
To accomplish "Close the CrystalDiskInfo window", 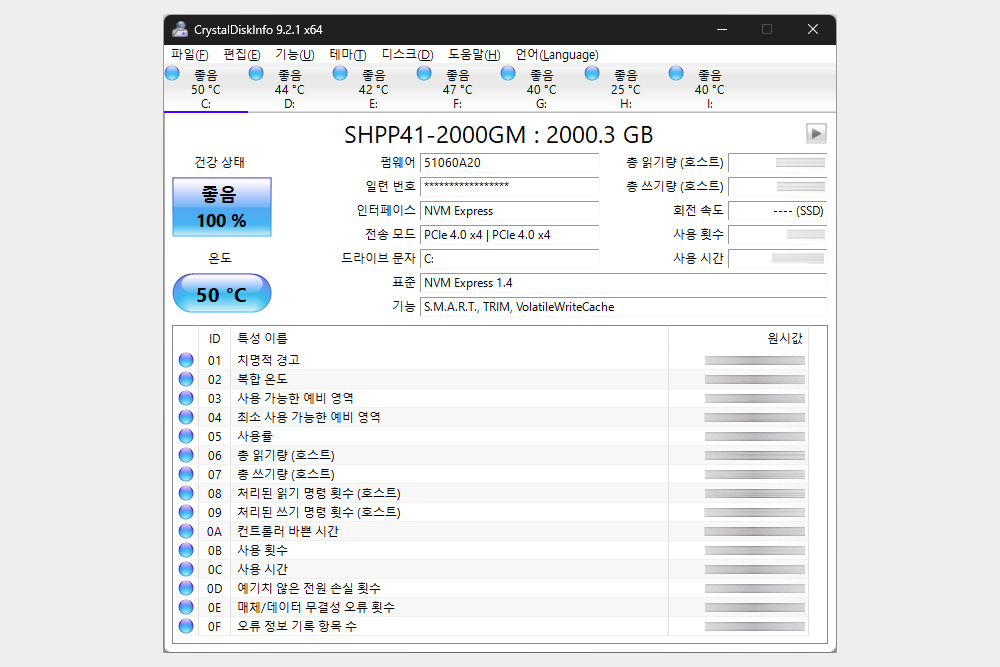I will click(812, 29).
